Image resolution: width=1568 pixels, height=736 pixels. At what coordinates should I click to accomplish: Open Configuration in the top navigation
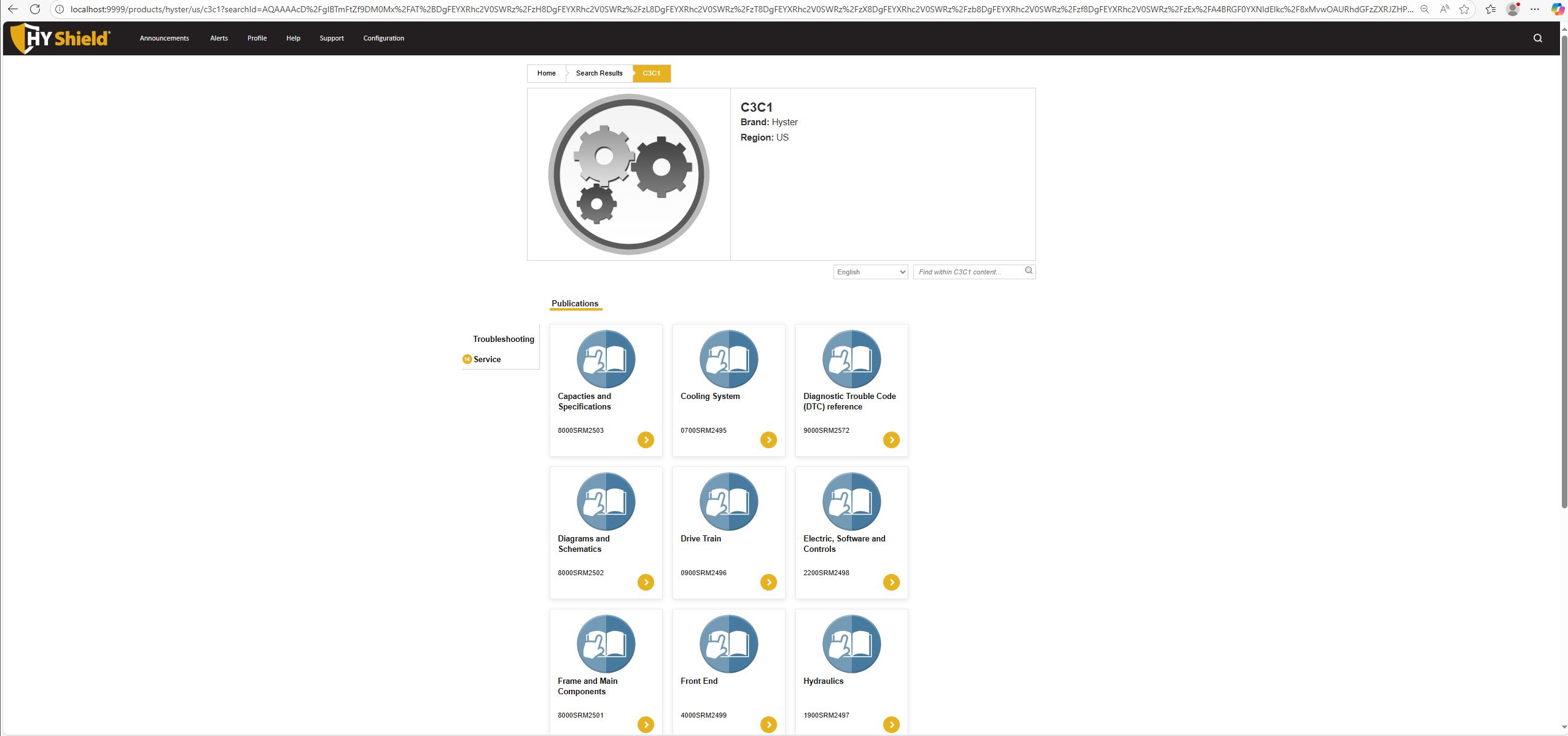tap(383, 38)
